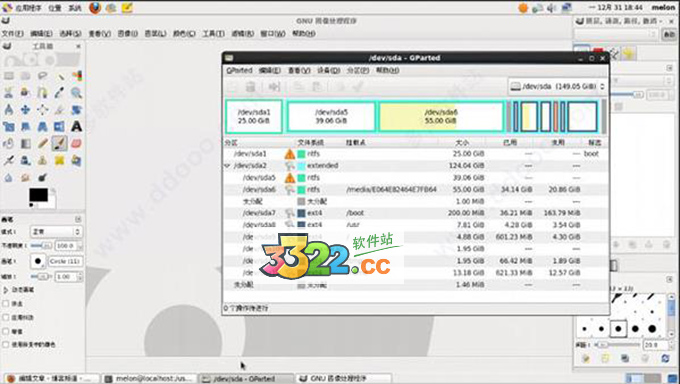The width and height of the screenshot is (680, 384).
Task: Select the Rectangle Select tool in GIMP toolbox
Action: (9, 76)
